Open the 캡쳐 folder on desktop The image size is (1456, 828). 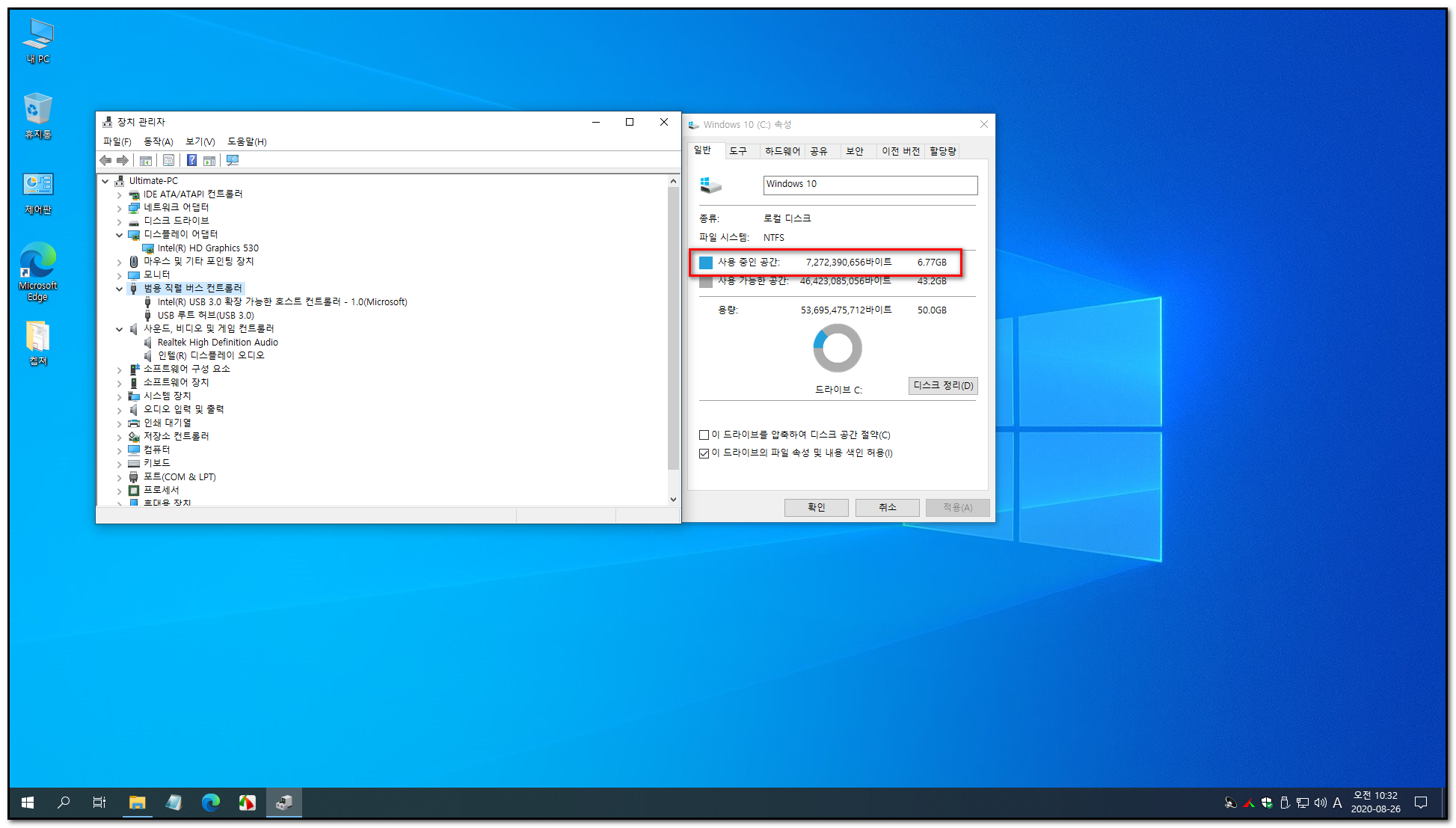(38, 344)
